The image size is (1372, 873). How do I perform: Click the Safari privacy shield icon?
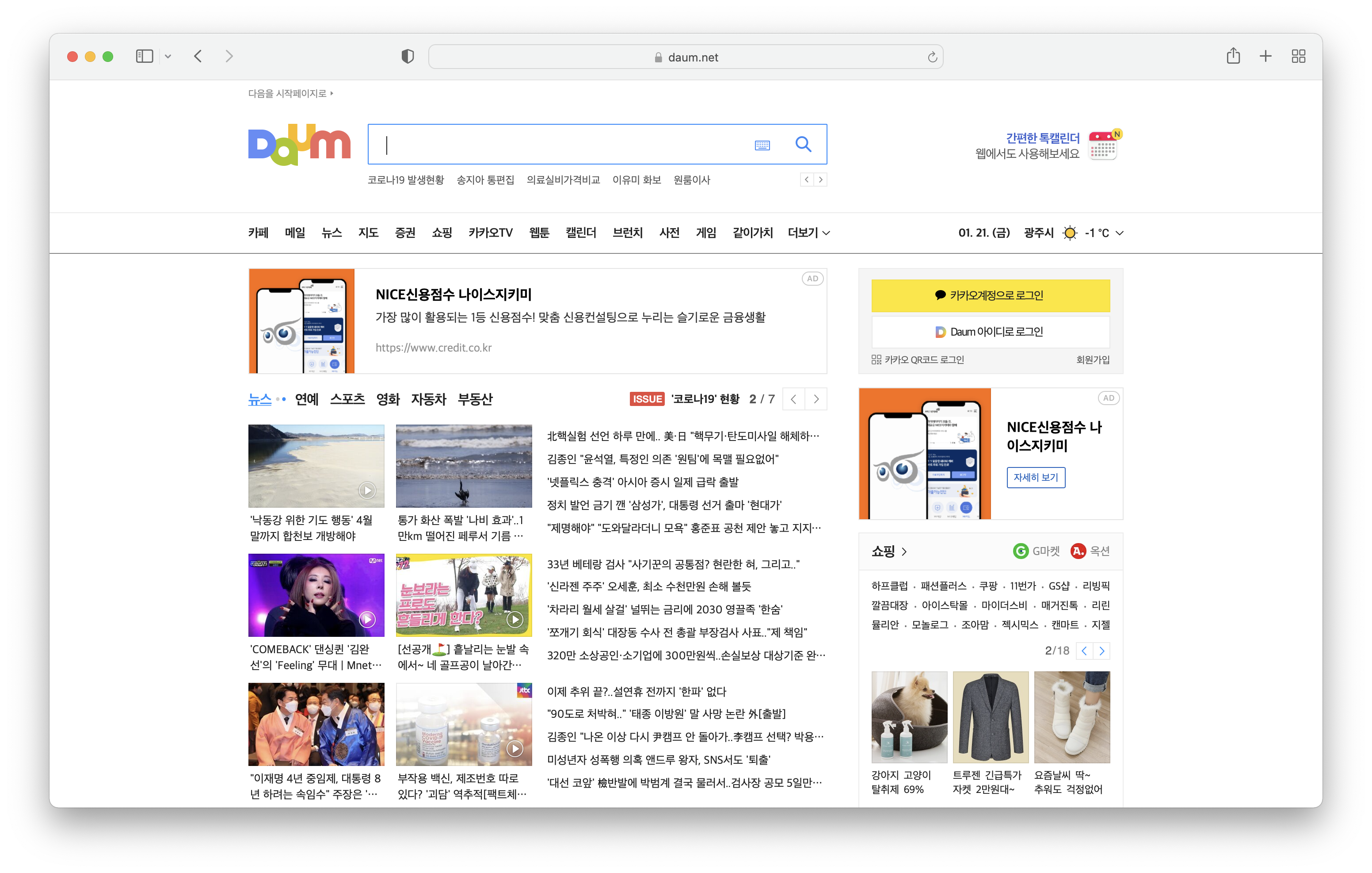tap(408, 57)
